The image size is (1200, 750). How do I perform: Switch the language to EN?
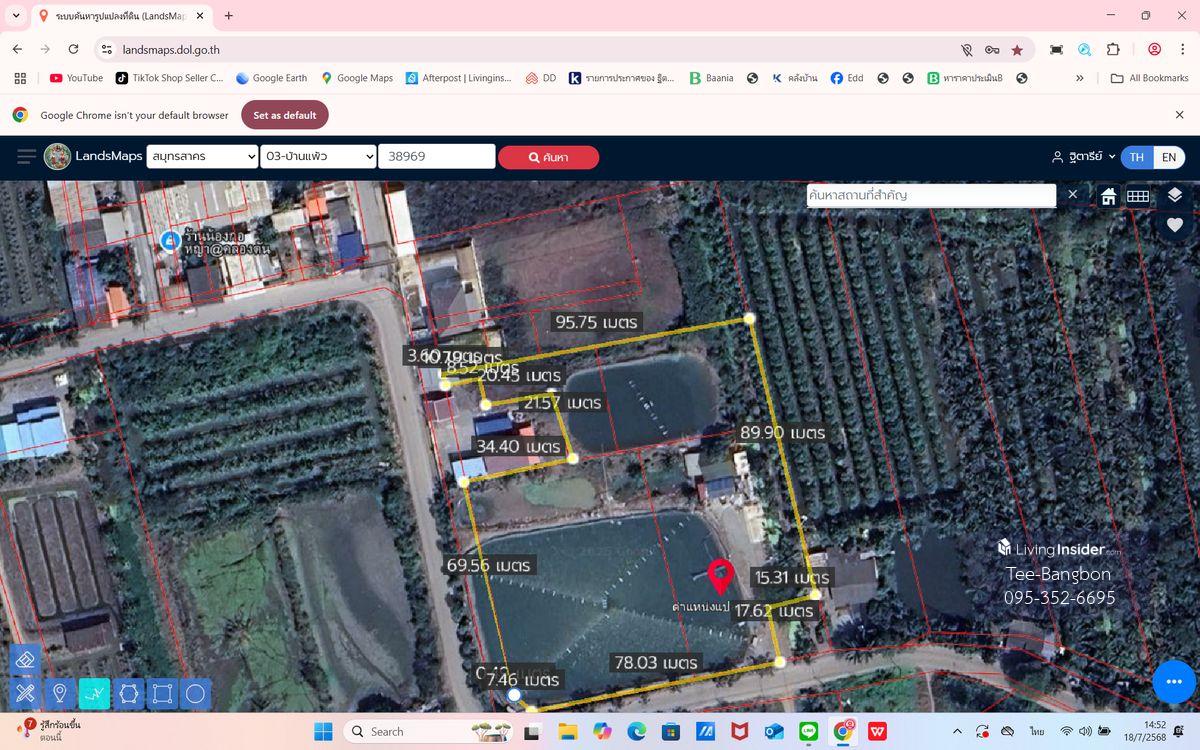coord(1169,157)
